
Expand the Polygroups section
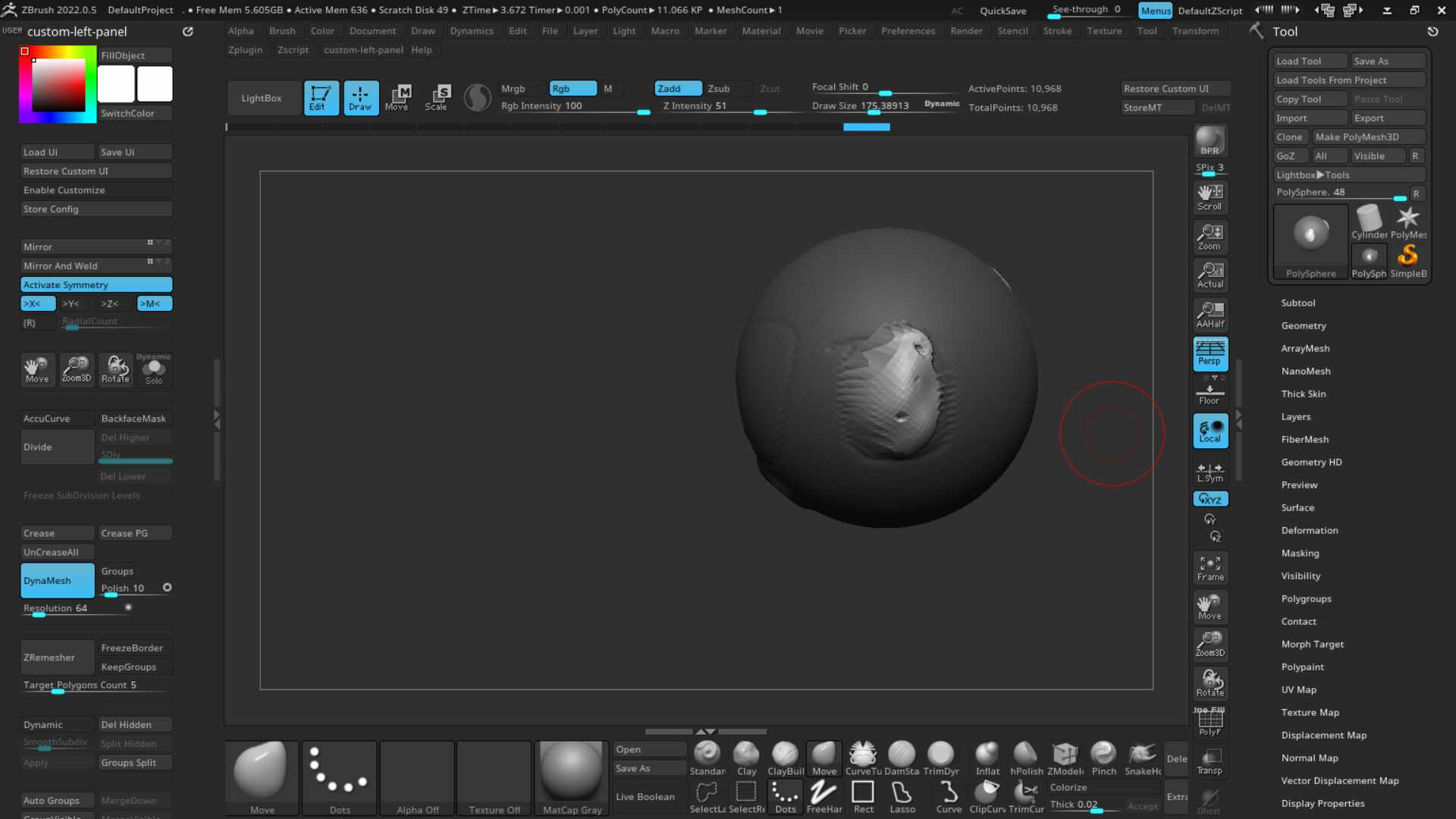pyautogui.click(x=1306, y=599)
